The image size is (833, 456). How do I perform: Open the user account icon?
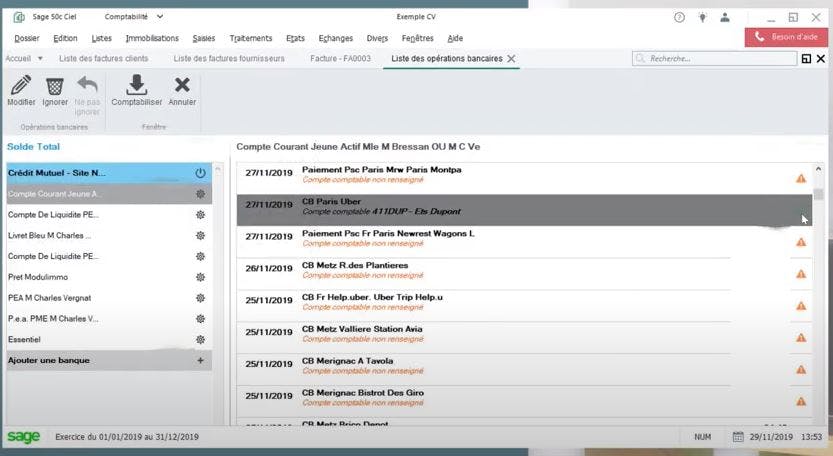coord(725,17)
